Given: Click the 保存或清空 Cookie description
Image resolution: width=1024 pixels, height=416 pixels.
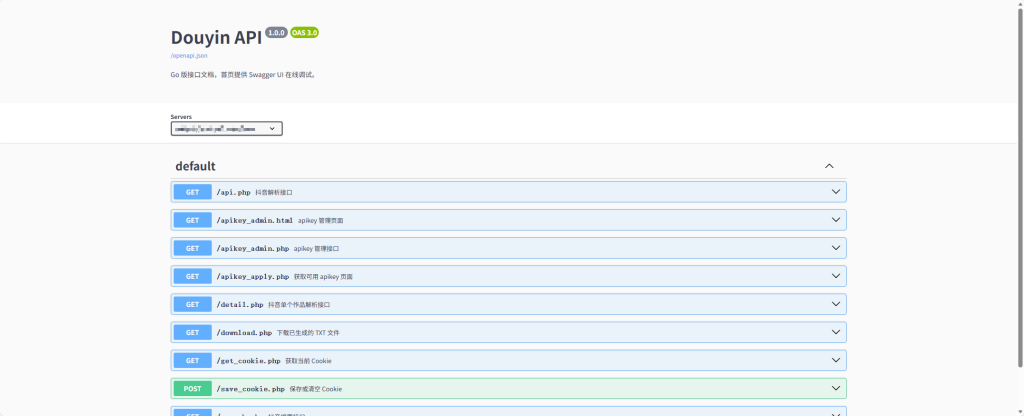Looking at the screenshot, I should 315,389.
